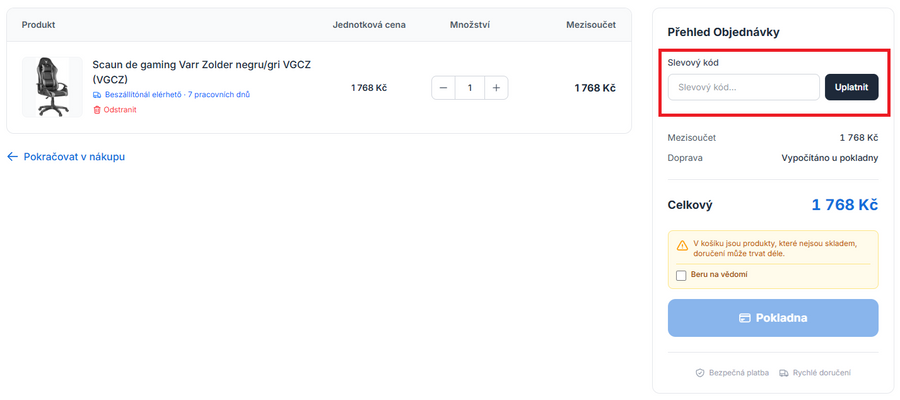Tick the Beru na vědomí checkbox
Viewport: 900px width, 400px height.
[681, 275]
